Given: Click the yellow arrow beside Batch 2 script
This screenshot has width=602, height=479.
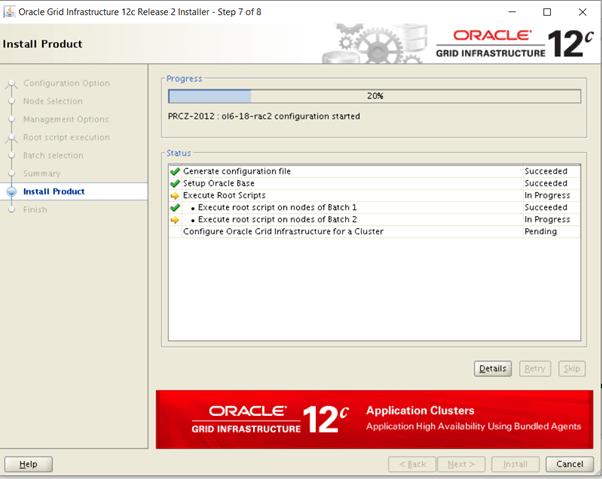Looking at the screenshot, I should coord(175,220).
